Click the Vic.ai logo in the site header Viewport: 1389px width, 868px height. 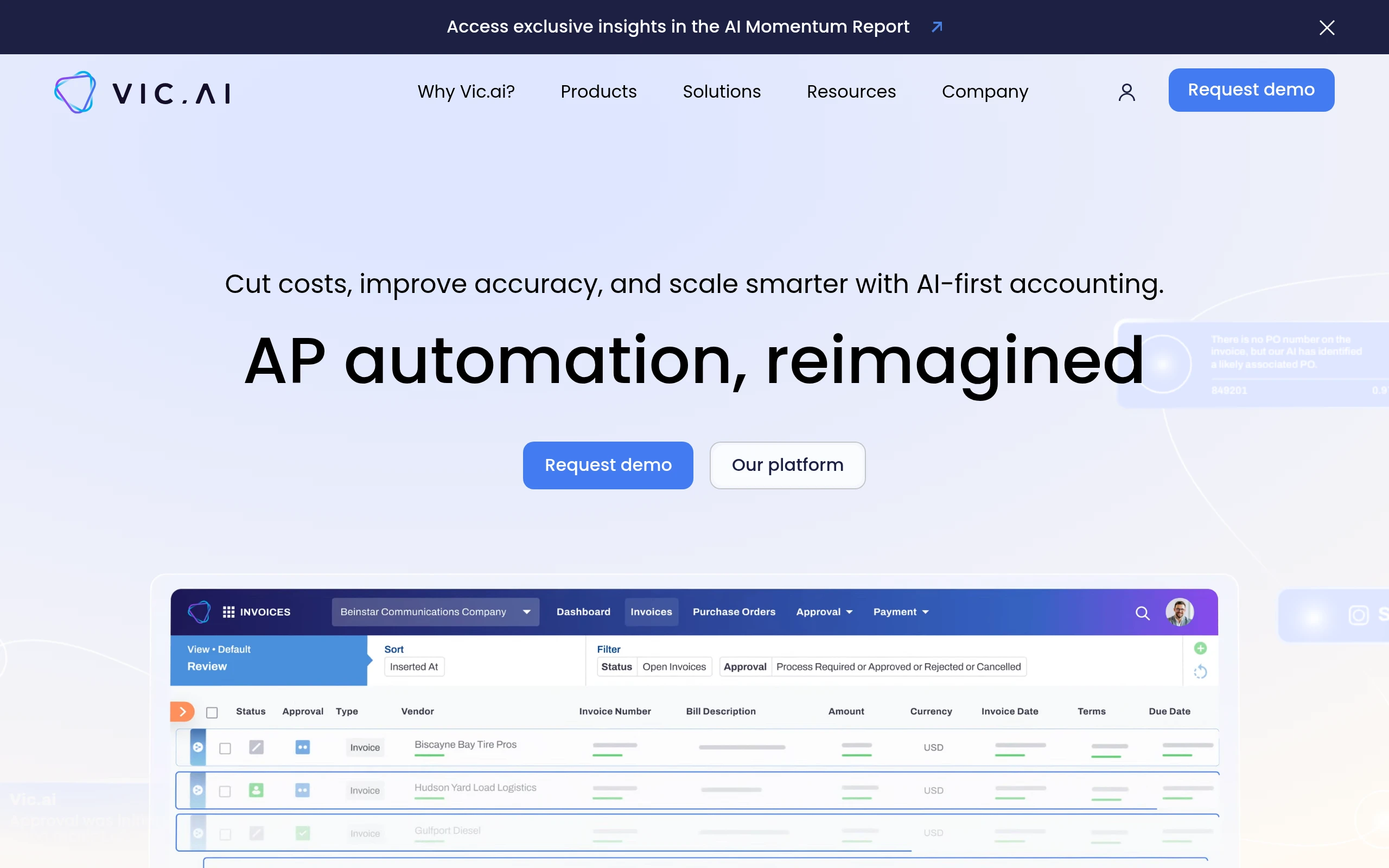coord(142,92)
